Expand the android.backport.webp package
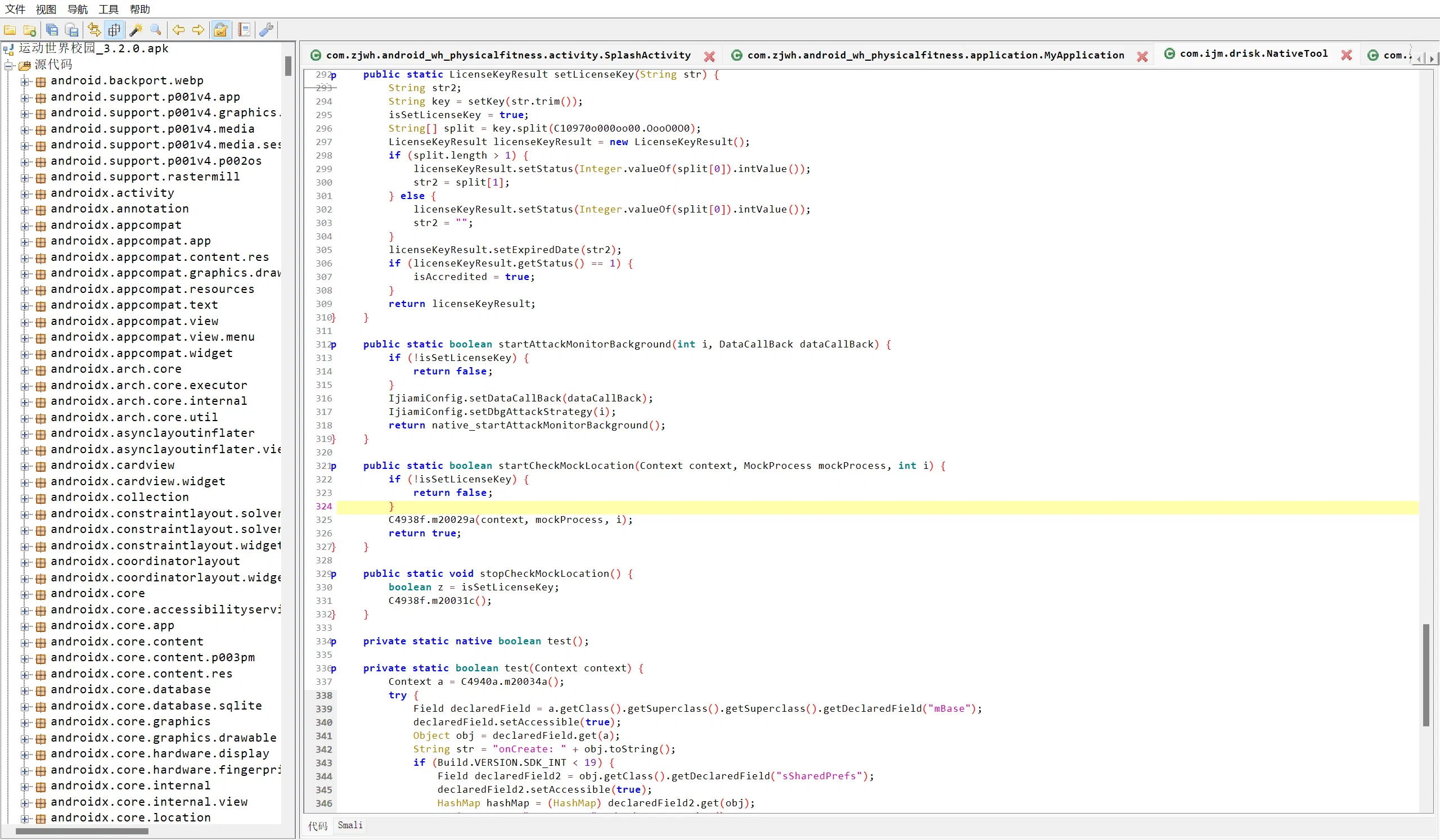The image size is (1440, 840). pos(25,82)
